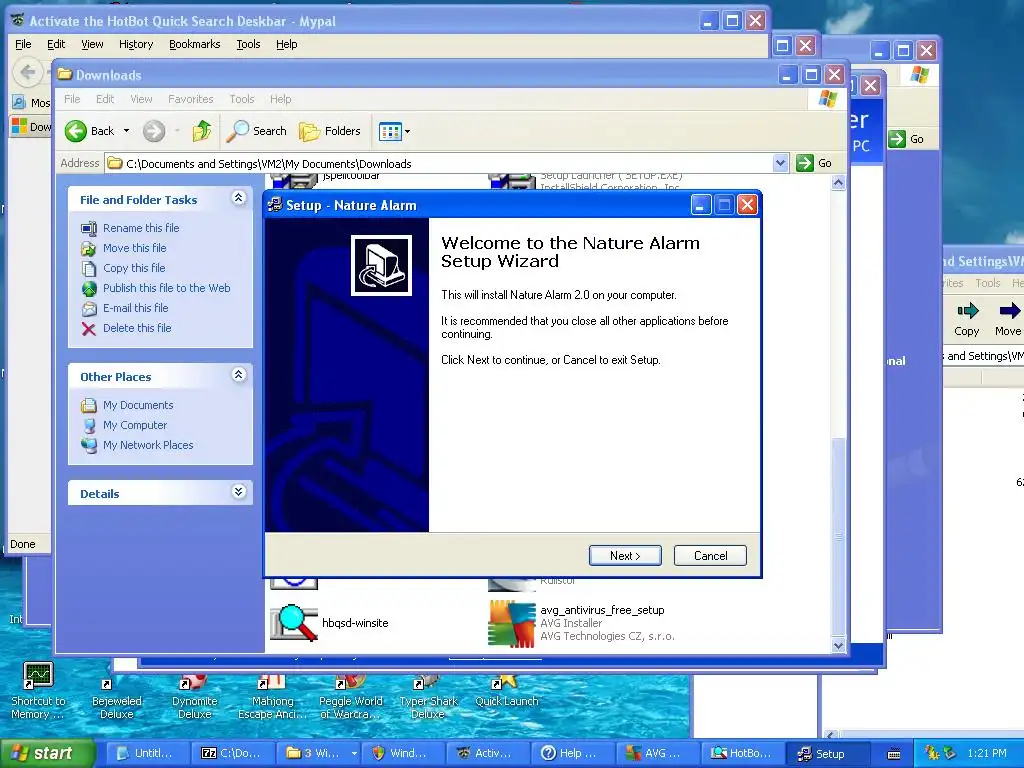Select Mahjong Escape desktop shortcut

[x=272, y=698]
